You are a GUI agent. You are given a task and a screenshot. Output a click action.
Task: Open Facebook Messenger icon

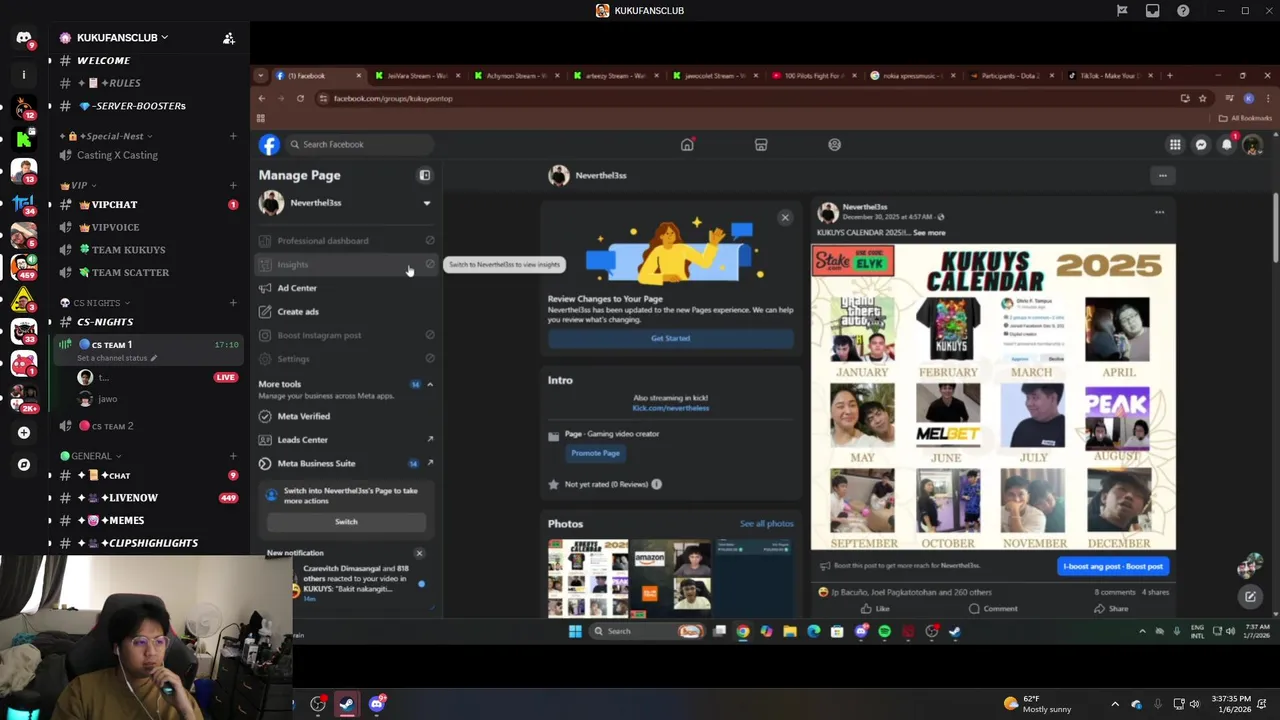1201,145
